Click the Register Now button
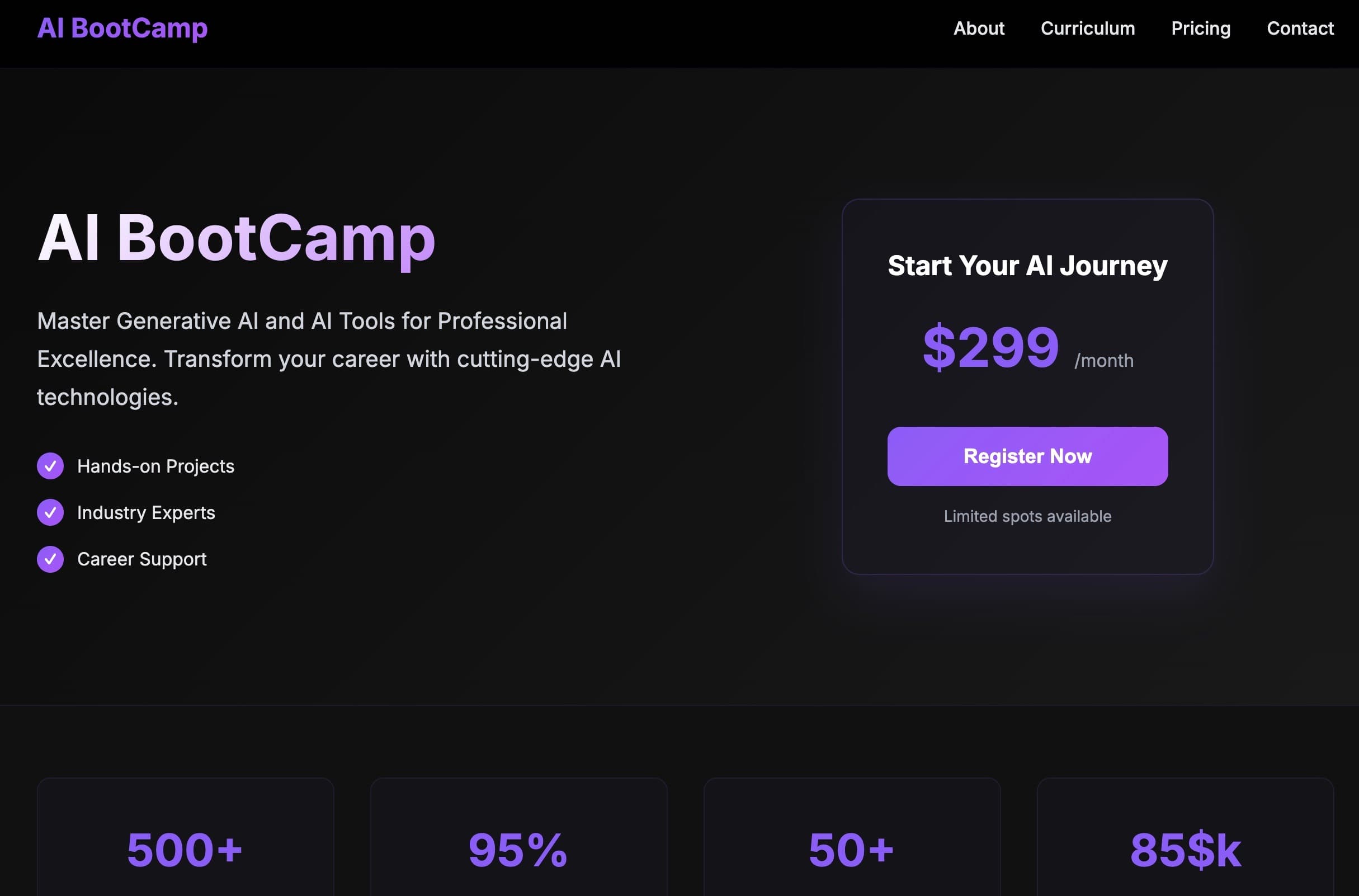1359x896 pixels. coord(1027,456)
